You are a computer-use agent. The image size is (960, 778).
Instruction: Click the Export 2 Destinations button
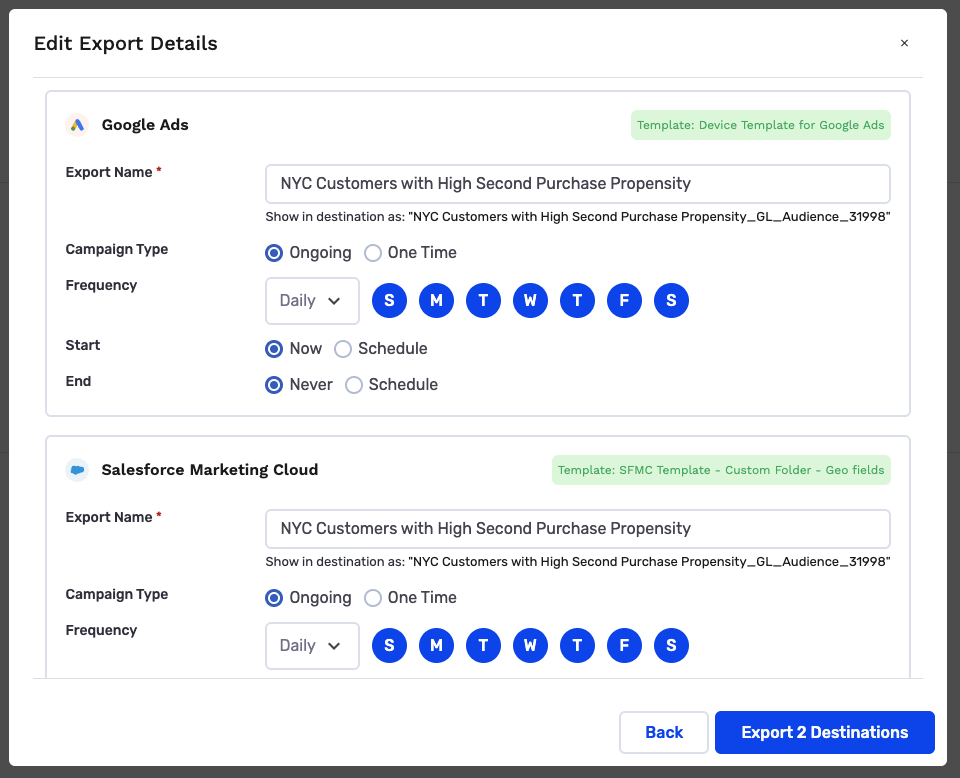click(x=824, y=732)
